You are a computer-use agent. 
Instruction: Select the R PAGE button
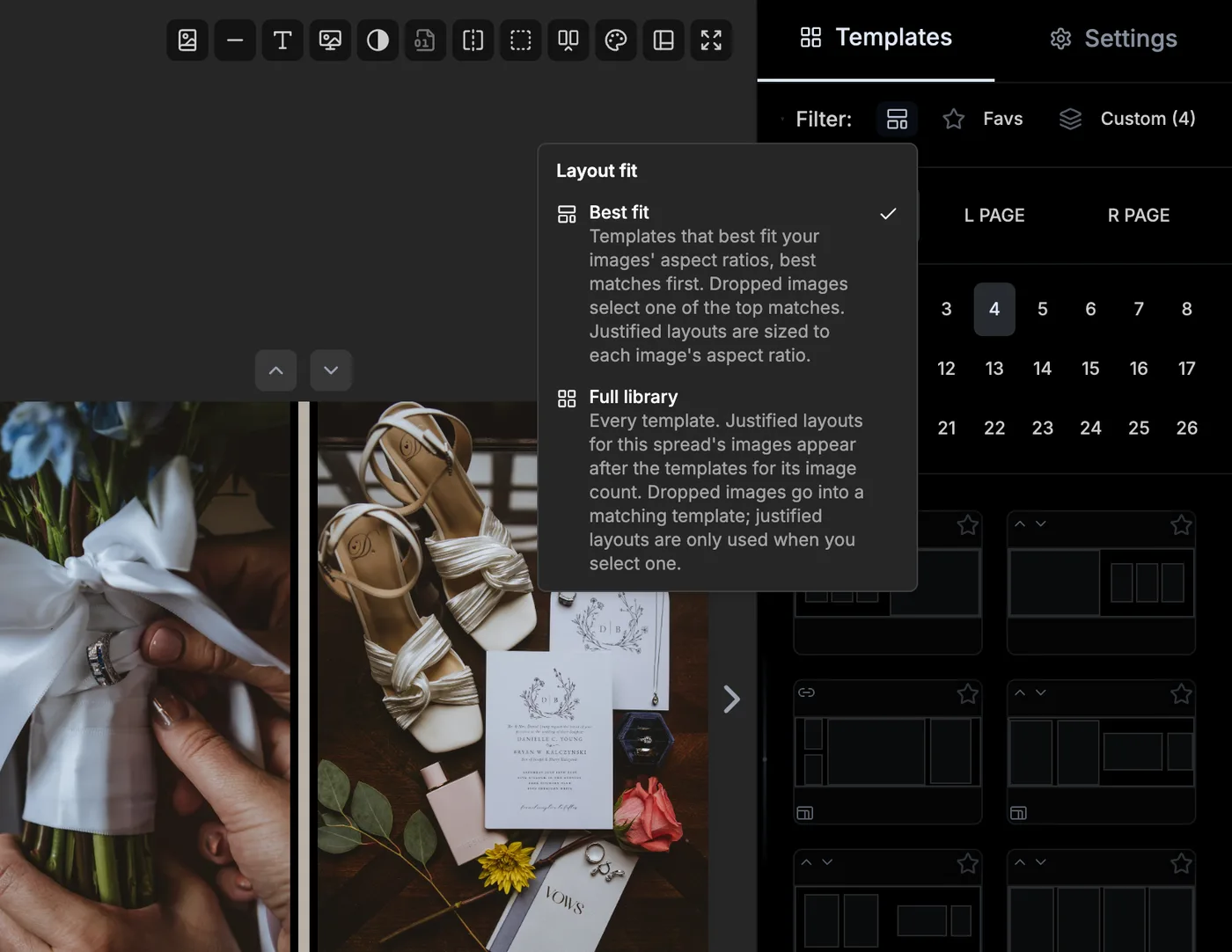click(x=1139, y=216)
